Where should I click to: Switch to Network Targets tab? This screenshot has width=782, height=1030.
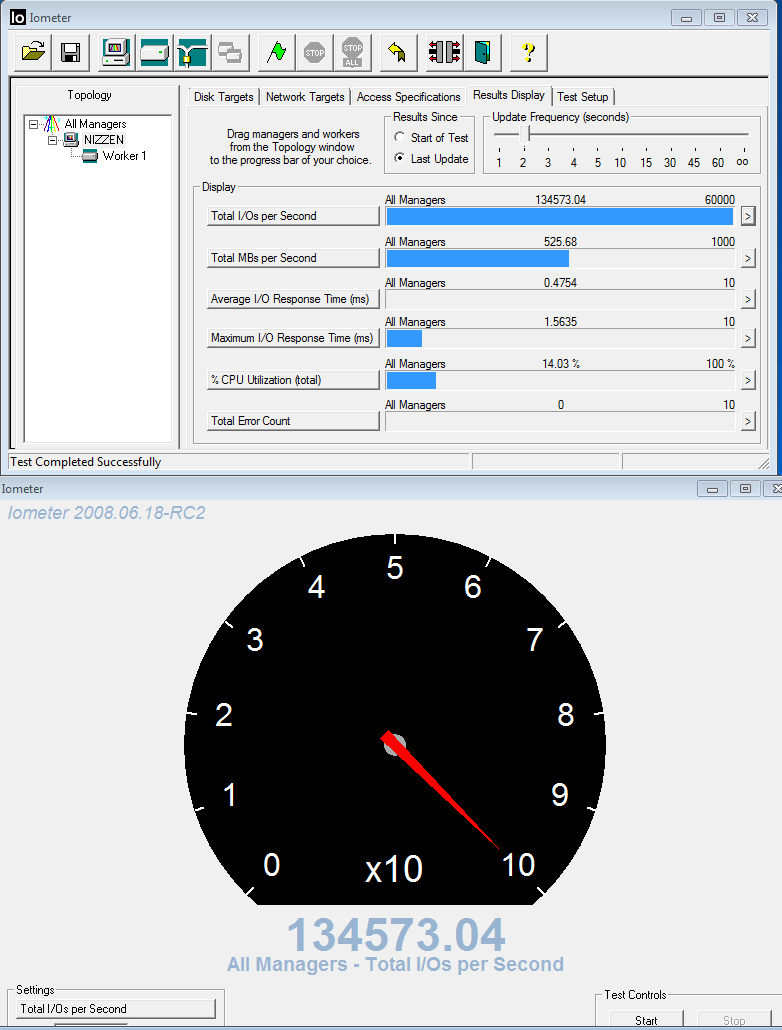click(x=305, y=97)
